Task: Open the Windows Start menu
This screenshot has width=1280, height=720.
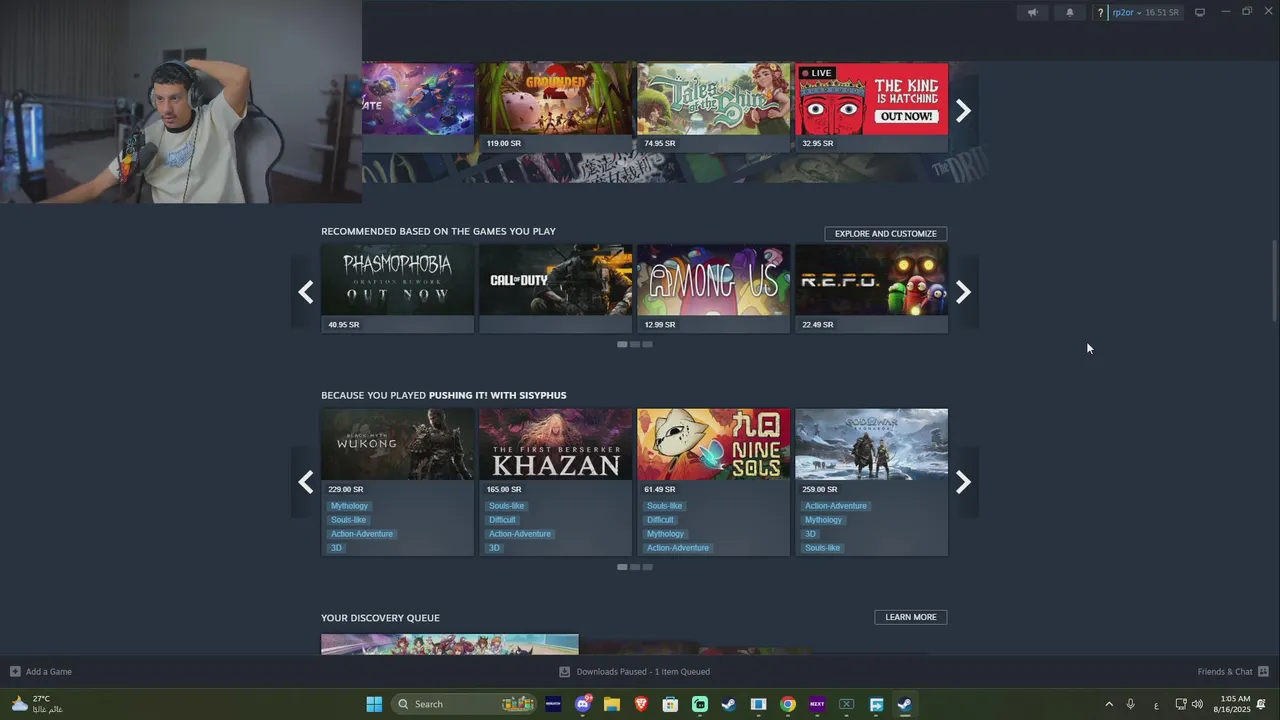Action: (x=374, y=704)
